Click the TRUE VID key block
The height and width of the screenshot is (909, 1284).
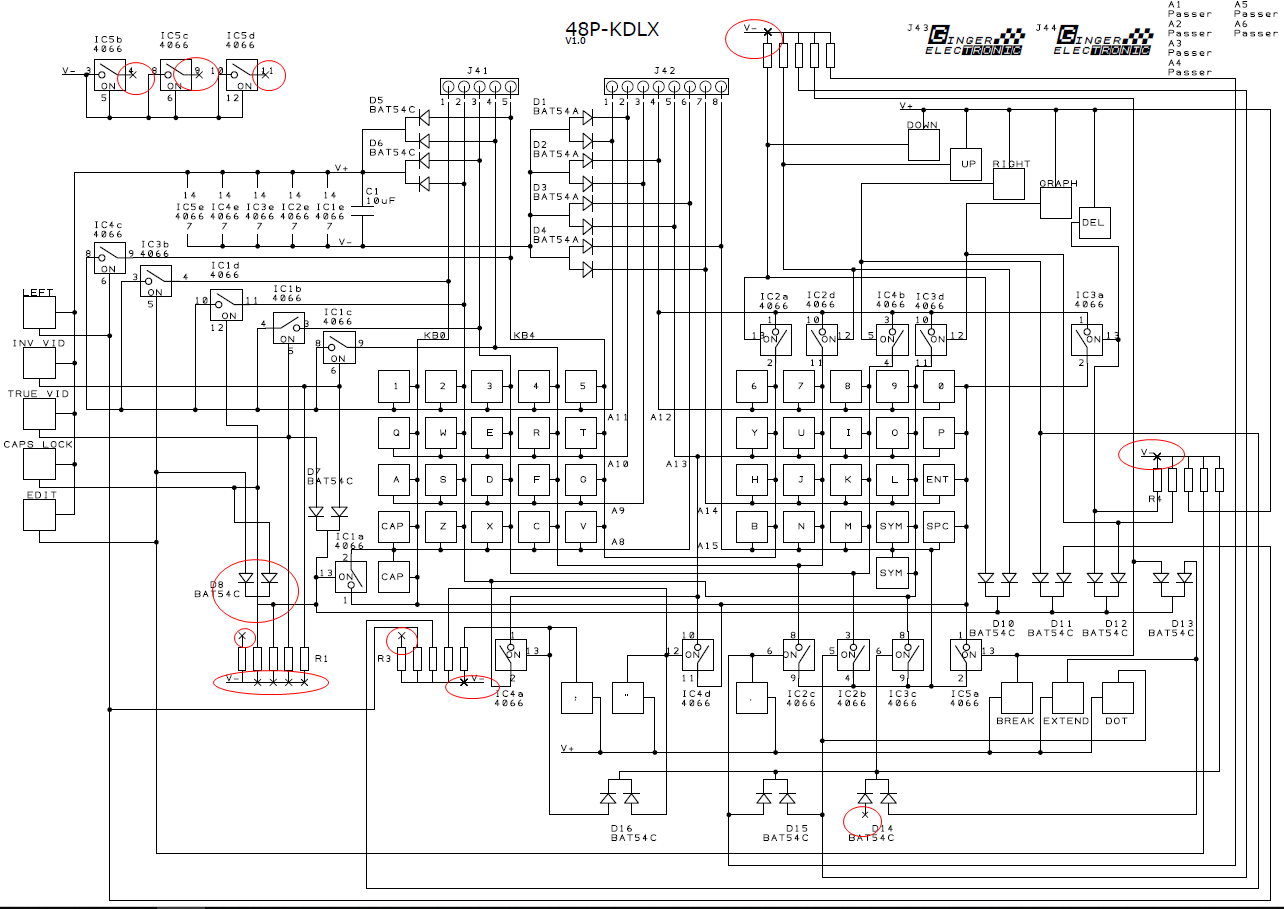(x=39, y=414)
